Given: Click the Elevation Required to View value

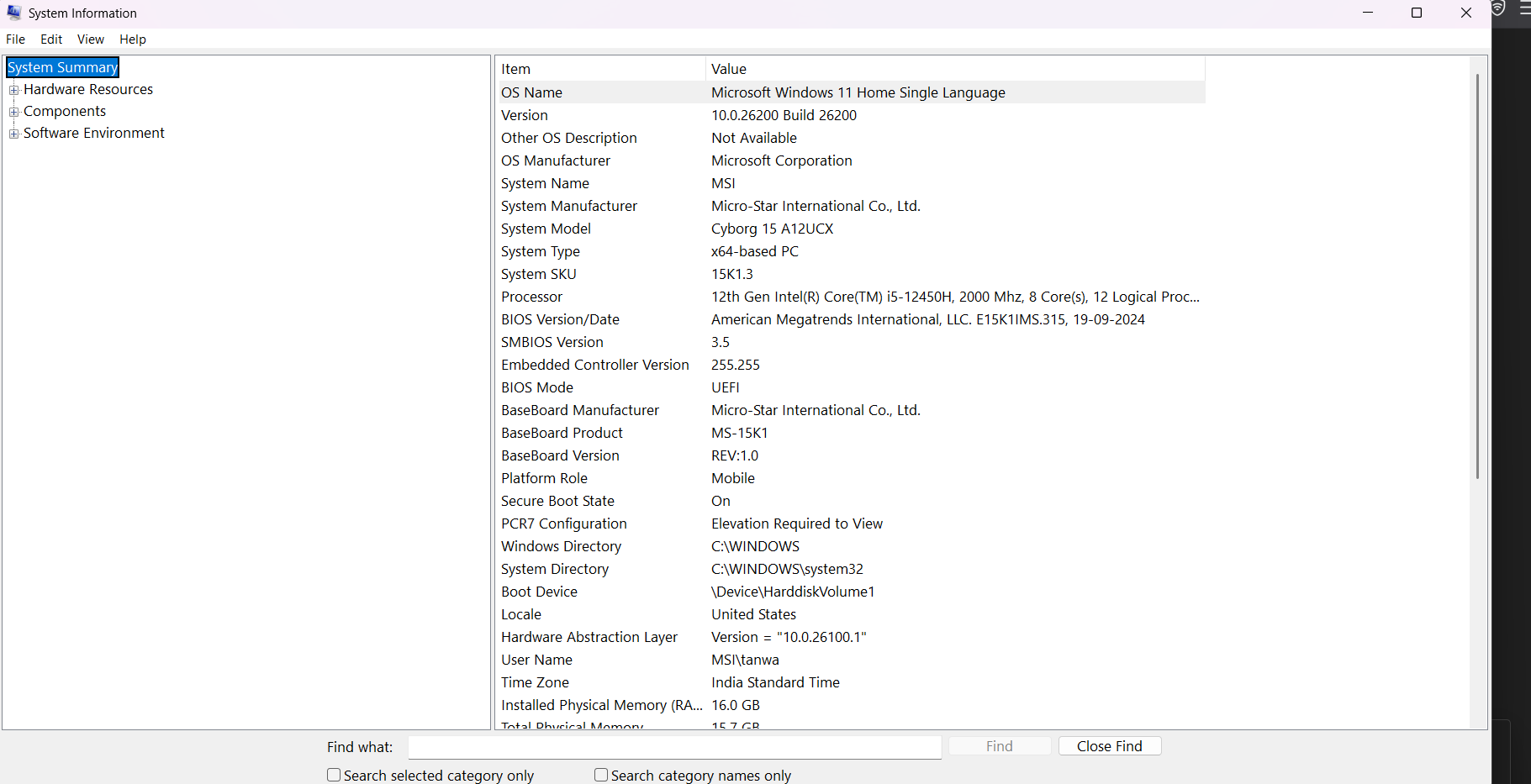Looking at the screenshot, I should point(797,524).
